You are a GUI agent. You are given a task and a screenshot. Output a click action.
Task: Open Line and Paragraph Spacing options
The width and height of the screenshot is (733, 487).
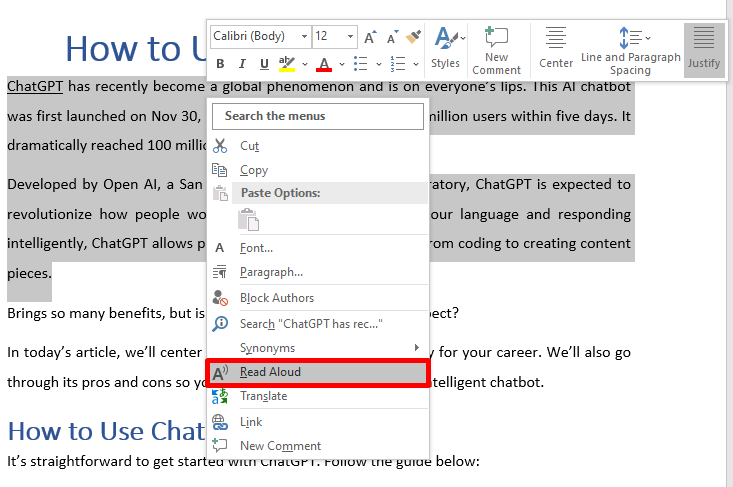pyautogui.click(x=631, y=50)
